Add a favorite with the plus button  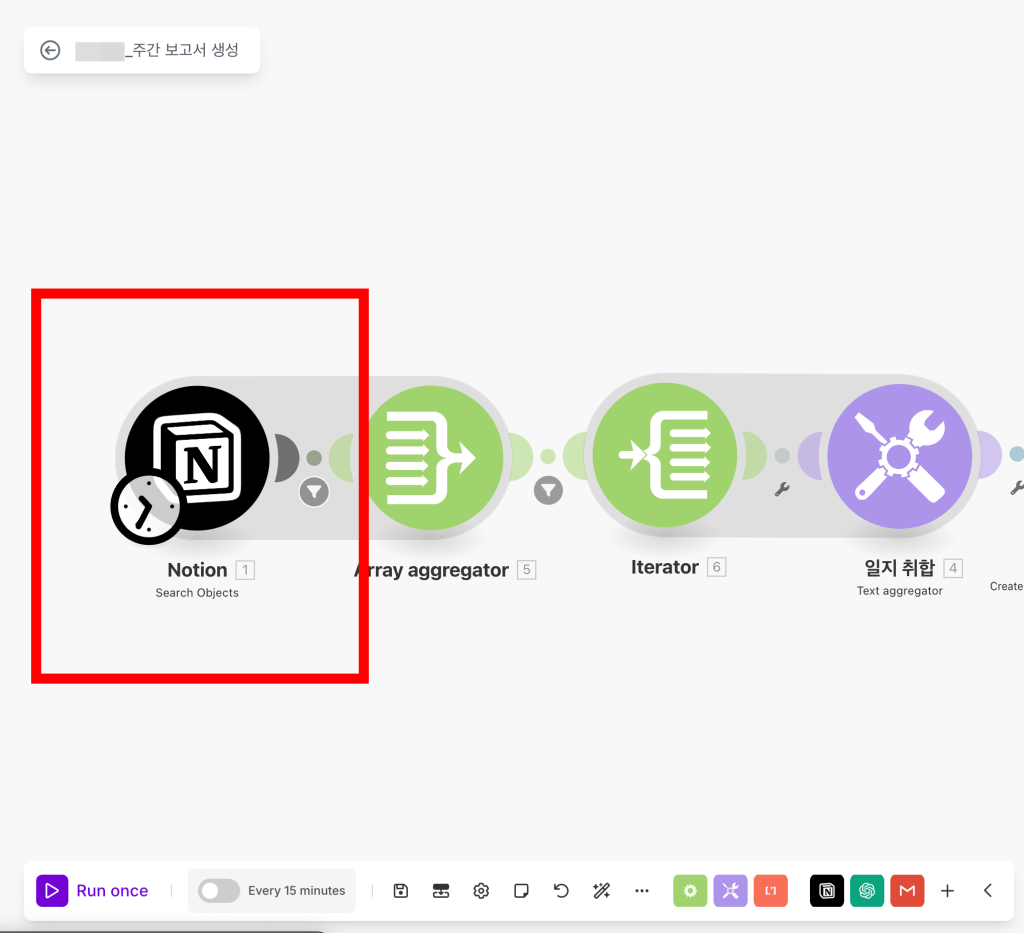click(948, 890)
